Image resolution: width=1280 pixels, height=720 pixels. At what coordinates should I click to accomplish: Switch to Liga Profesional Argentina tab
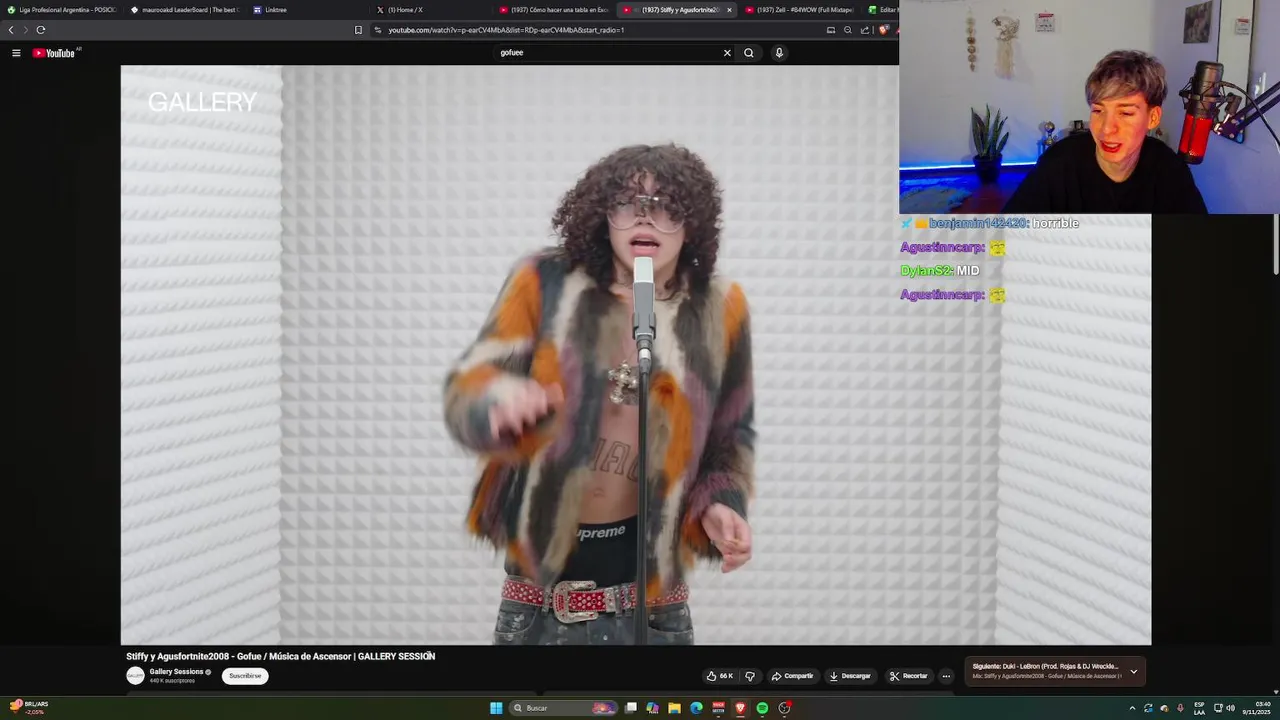(61, 10)
